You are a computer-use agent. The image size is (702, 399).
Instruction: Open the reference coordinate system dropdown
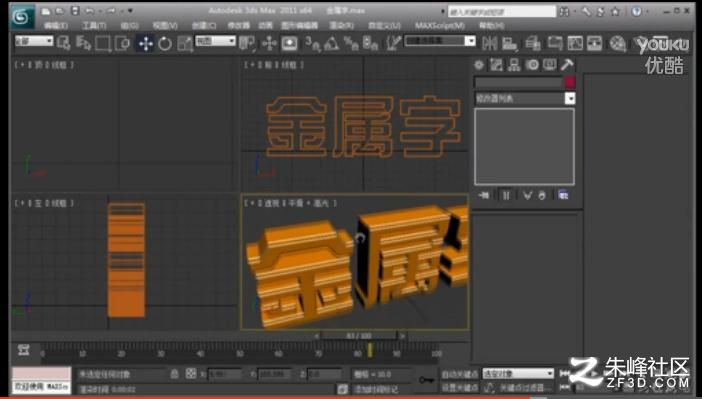[x=215, y=41]
